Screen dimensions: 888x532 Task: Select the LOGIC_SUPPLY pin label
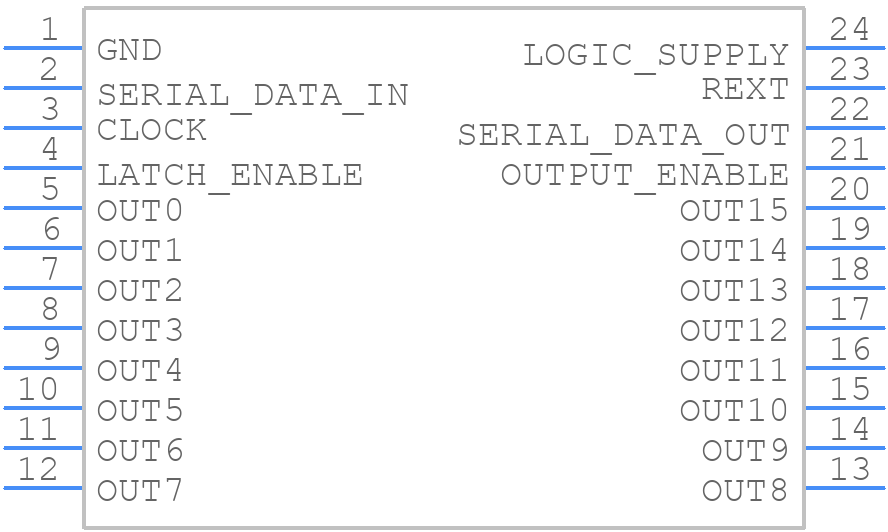[x=656, y=56]
